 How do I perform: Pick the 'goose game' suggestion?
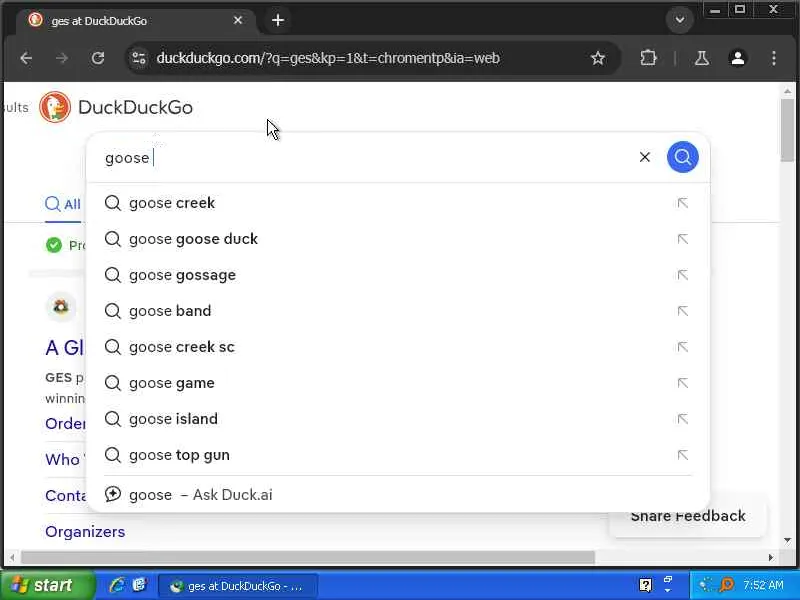(398, 383)
